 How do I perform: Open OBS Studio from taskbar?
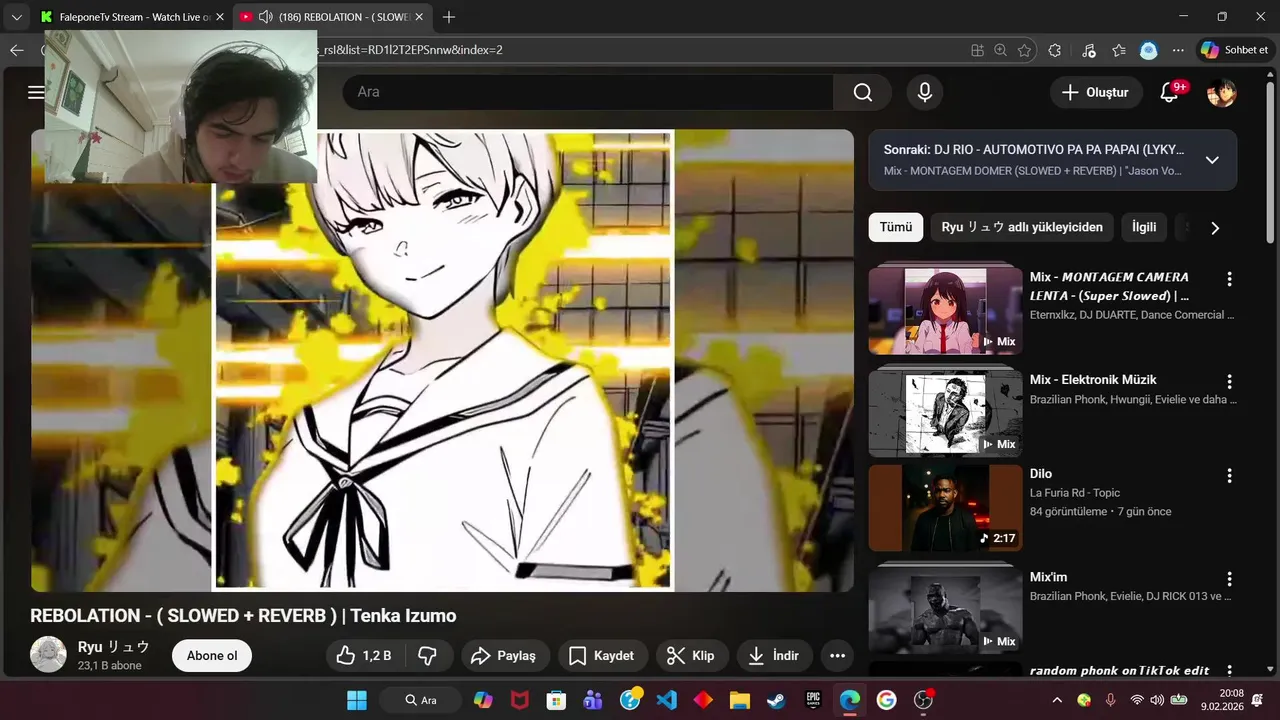(923, 700)
